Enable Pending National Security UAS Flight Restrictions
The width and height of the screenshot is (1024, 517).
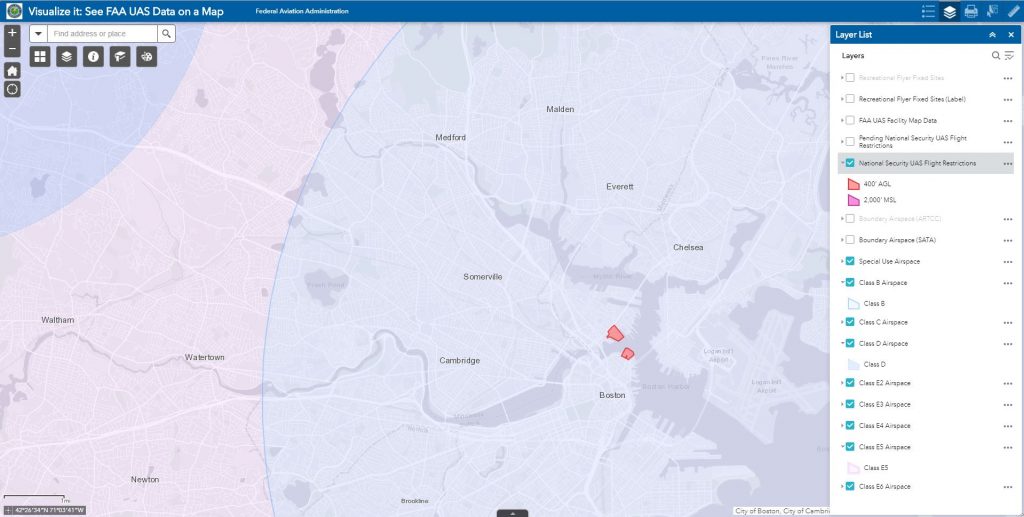(x=850, y=142)
